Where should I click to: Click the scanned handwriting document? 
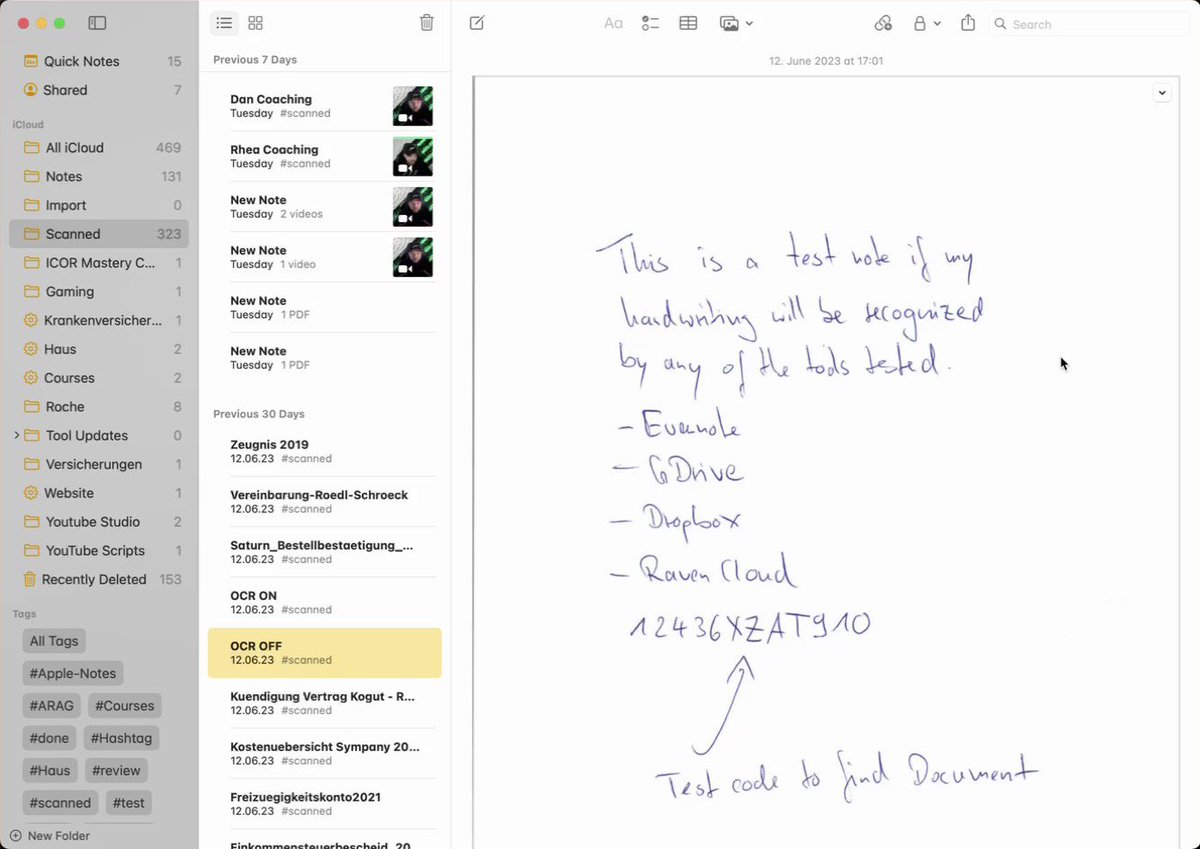[826, 462]
